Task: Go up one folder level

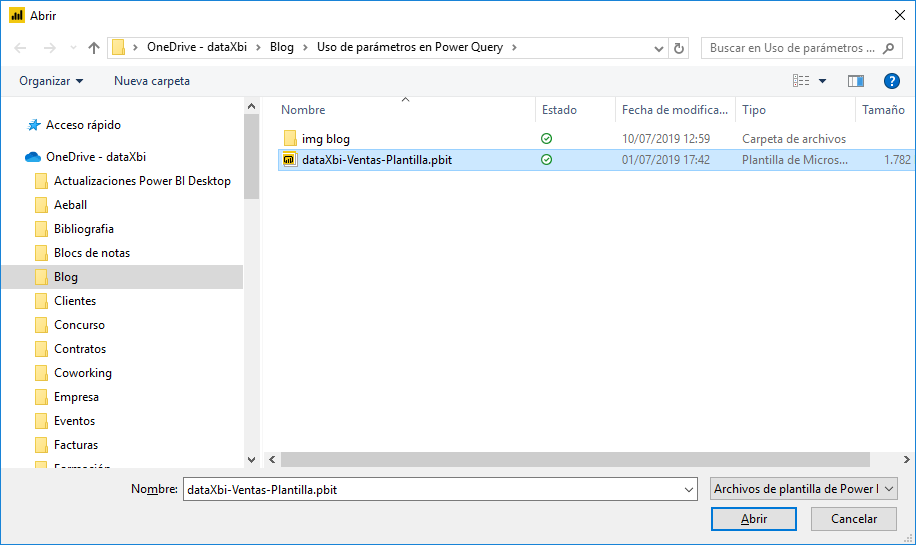Action: coord(93,48)
